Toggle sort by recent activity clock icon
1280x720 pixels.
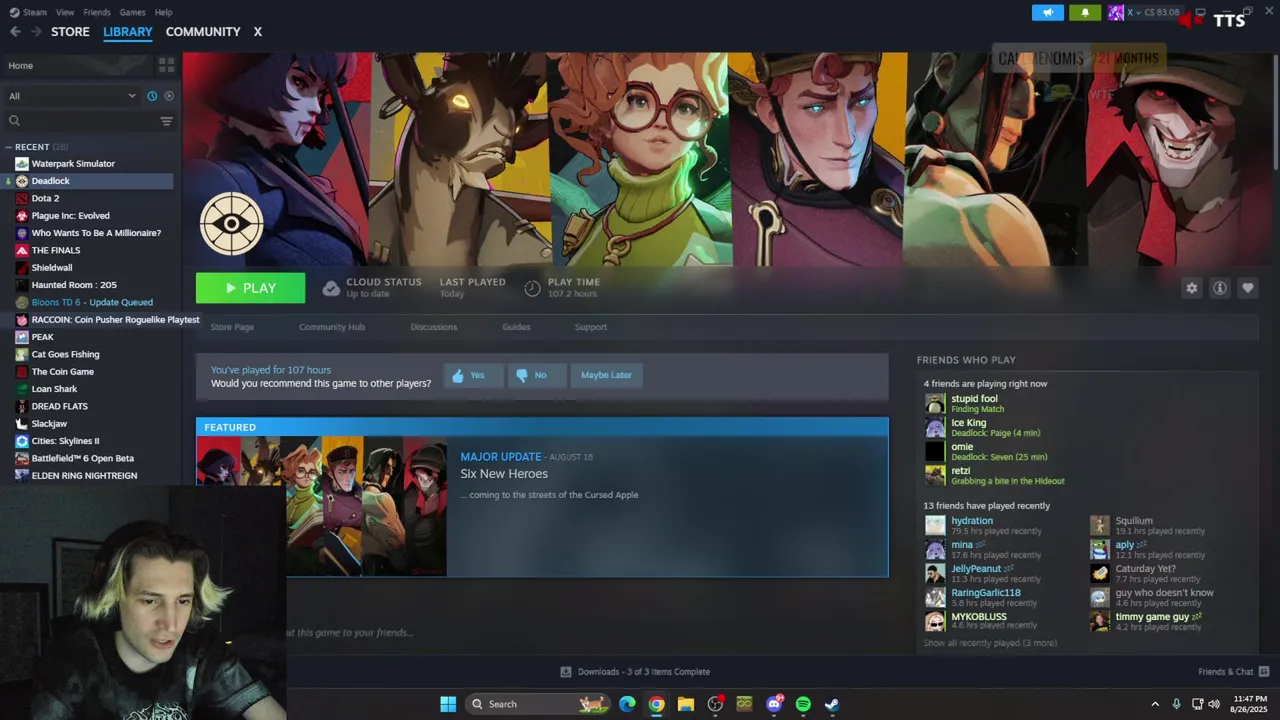[152, 96]
